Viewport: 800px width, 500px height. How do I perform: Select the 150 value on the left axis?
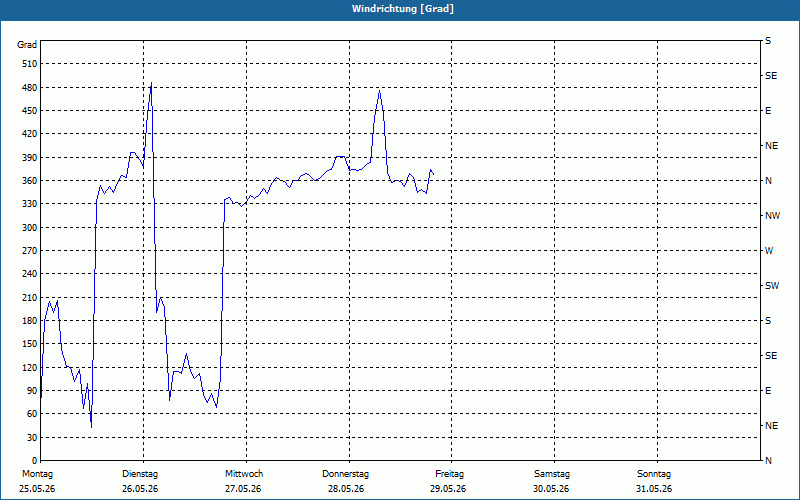[30, 344]
